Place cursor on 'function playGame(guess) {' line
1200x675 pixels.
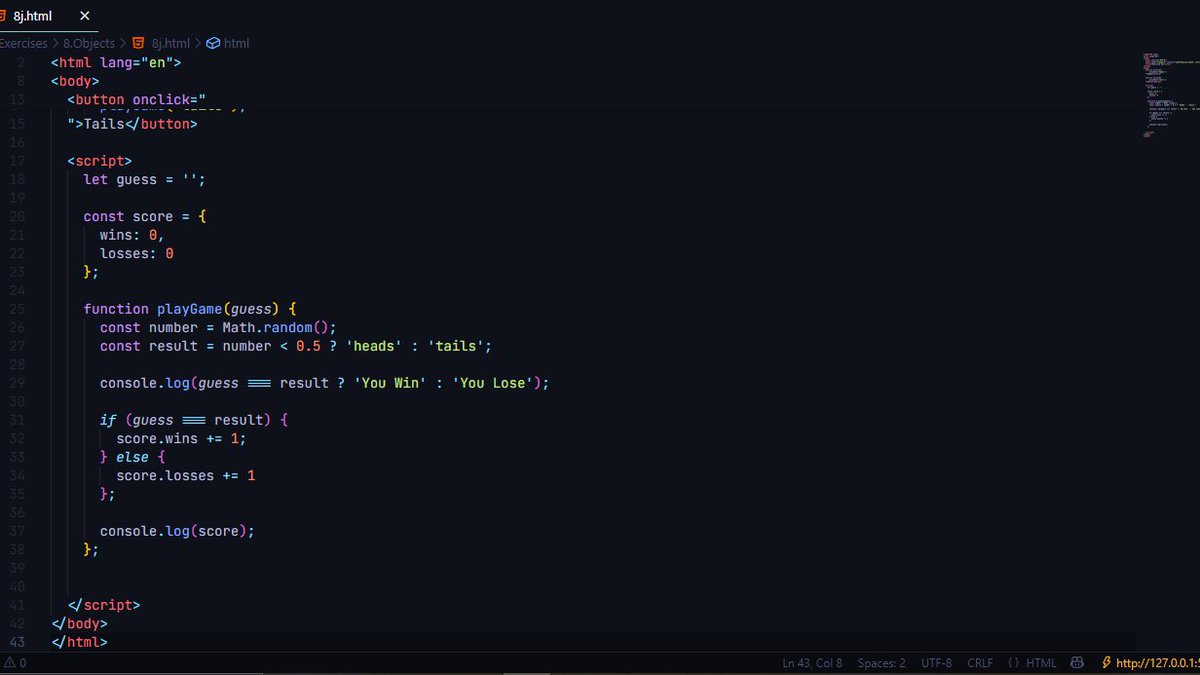coord(190,309)
